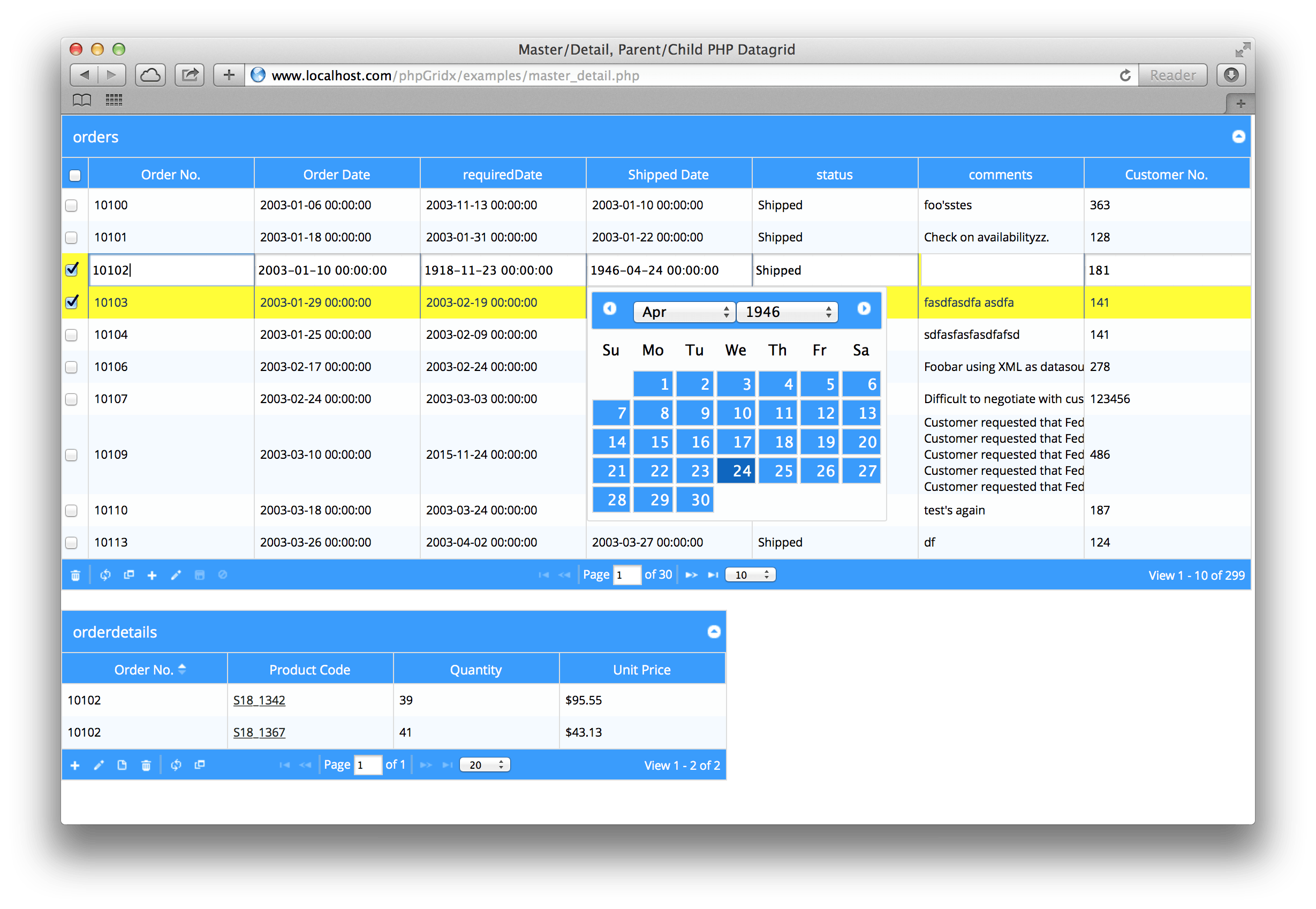Open the month dropdown showing Apr
The width and height of the screenshot is (1316, 909).
[x=684, y=312]
